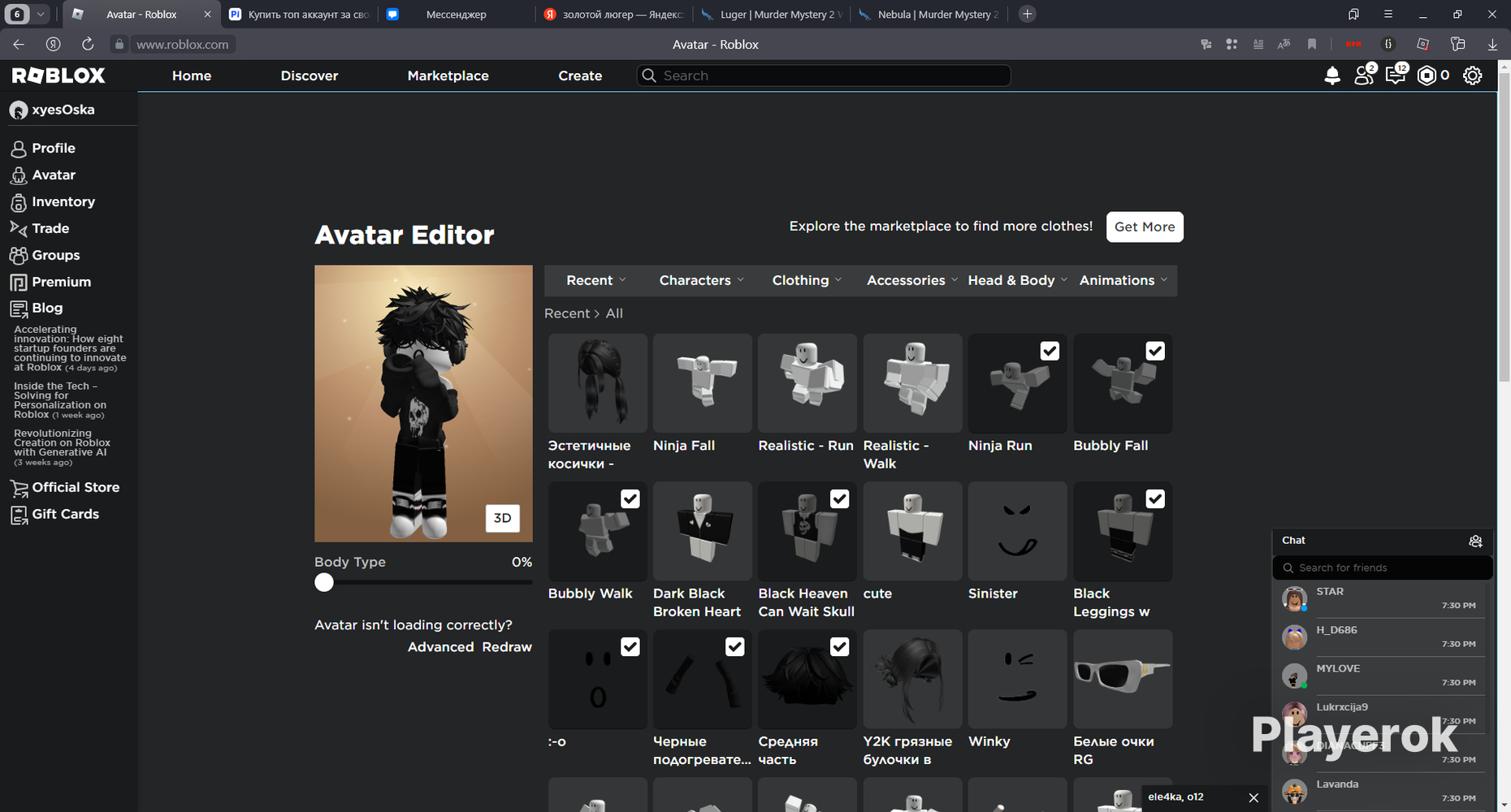This screenshot has width=1511, height=812.
Task: Open the Gift Cards icon
Action: [x=18, y=515]
